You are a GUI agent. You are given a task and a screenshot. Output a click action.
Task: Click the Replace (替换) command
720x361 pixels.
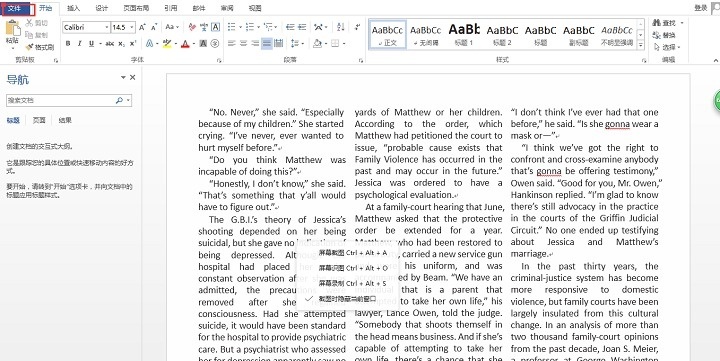[664, 35]
